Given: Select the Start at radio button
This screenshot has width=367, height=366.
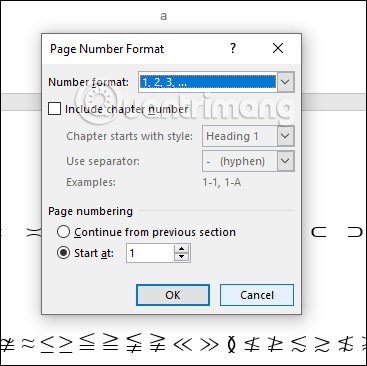Looking at the screenshot, I should click(x=63, y=253).
